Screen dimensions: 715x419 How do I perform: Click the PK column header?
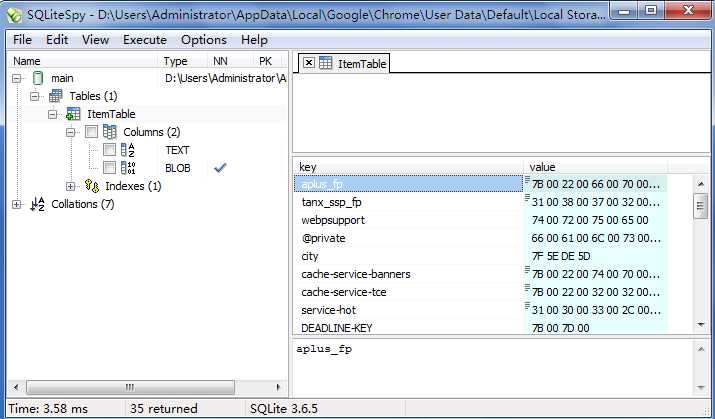tap(265, 61)
